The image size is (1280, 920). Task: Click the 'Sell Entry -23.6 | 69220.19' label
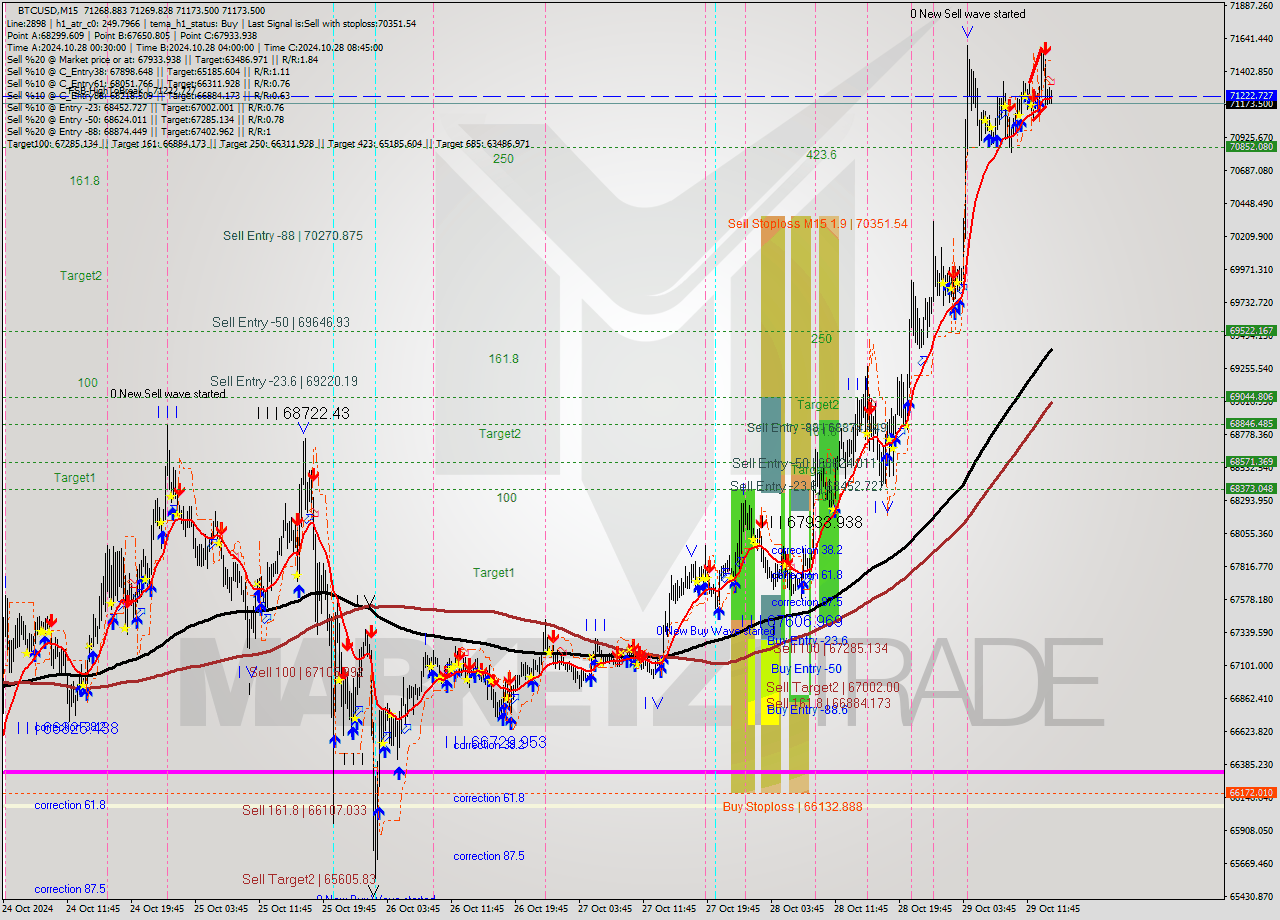tap(284, 381)
